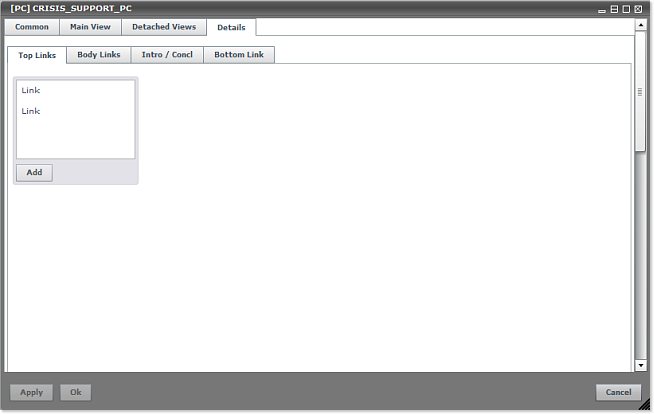Open the Body Links sub-tab

(99, 55)
